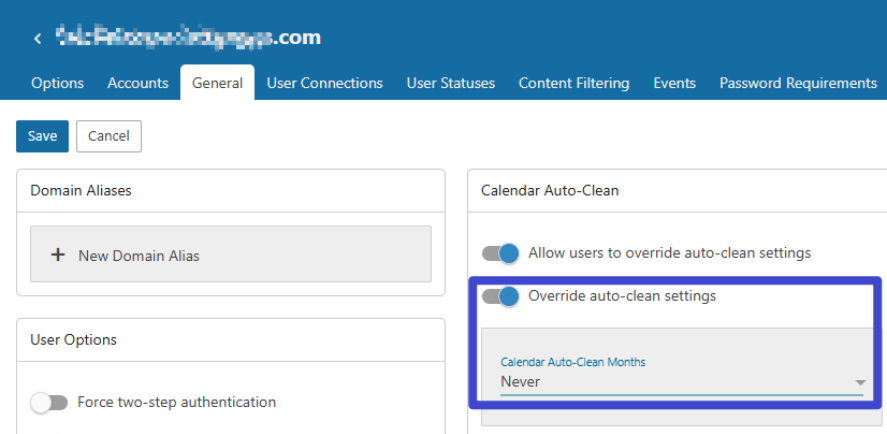This screenshot has height=434, width=887.
Task: Enable Force two-step authentication toggle
Action: pyautogui.click(x=49, y=402)
